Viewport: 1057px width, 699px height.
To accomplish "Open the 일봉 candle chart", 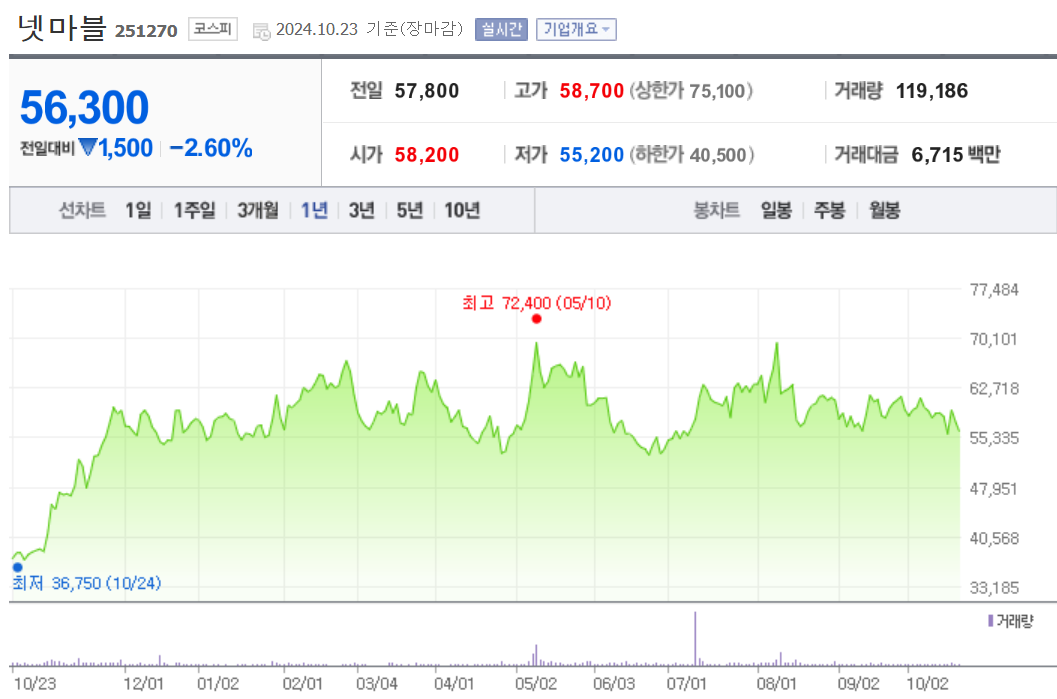I will coord(776,210).
